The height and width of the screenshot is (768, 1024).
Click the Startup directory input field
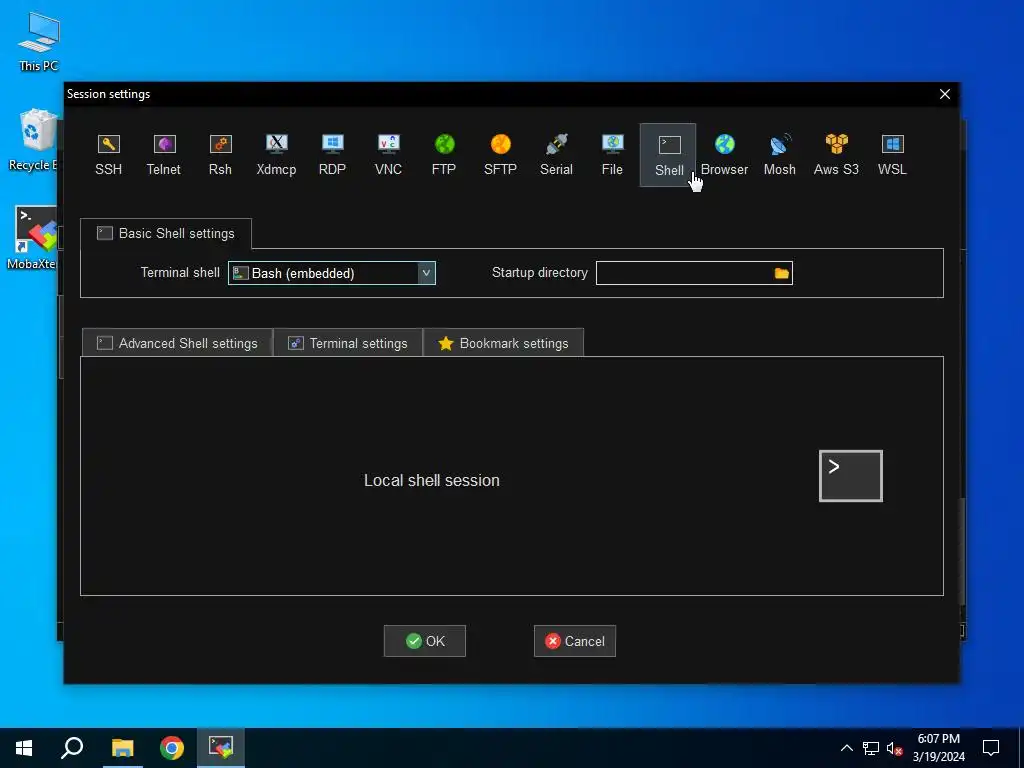[694, 273]
